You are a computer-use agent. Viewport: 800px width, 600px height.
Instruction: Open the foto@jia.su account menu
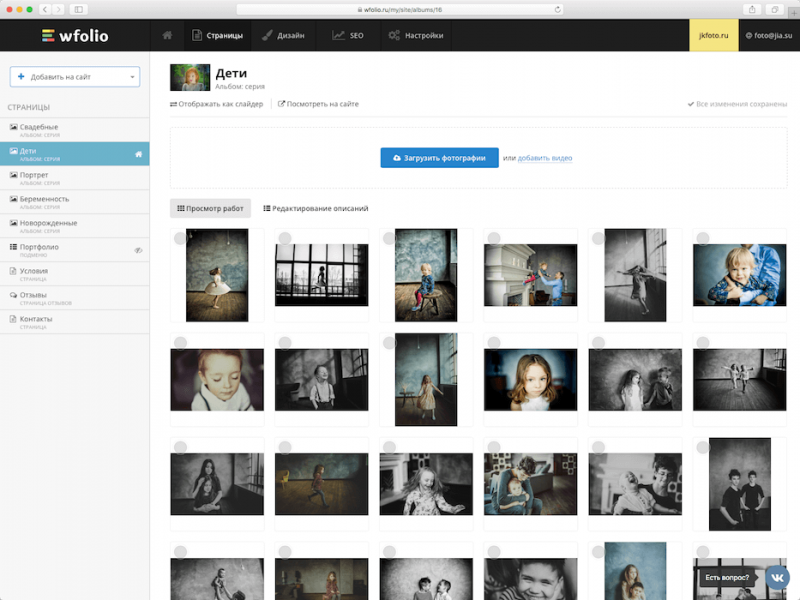coord(769,35)
